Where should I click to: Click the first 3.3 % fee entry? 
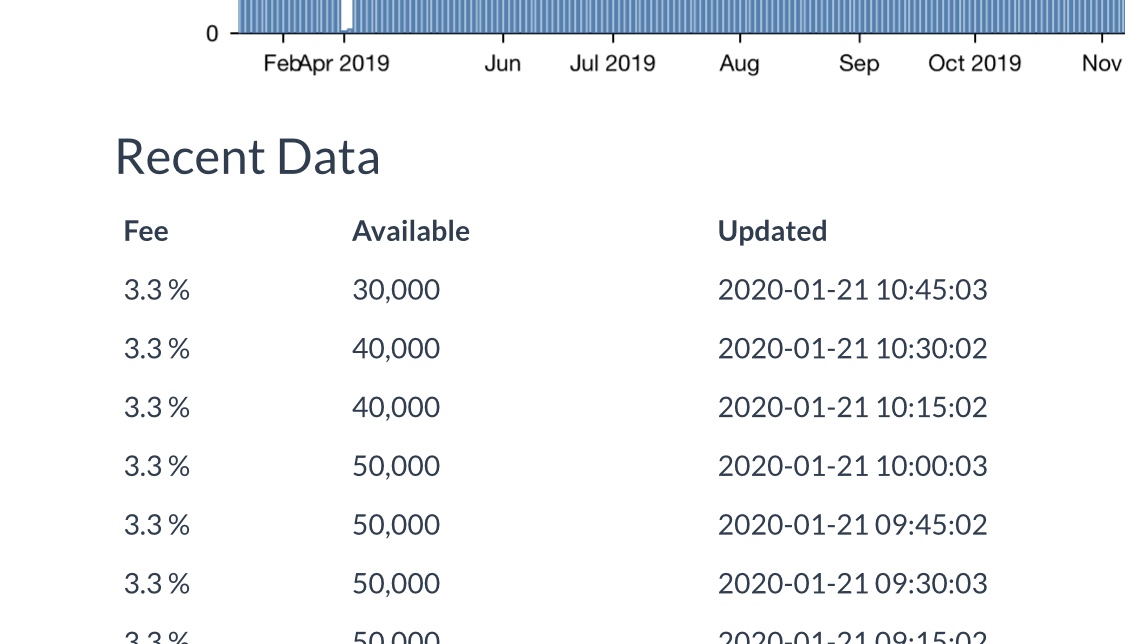(x=156, y=289)
